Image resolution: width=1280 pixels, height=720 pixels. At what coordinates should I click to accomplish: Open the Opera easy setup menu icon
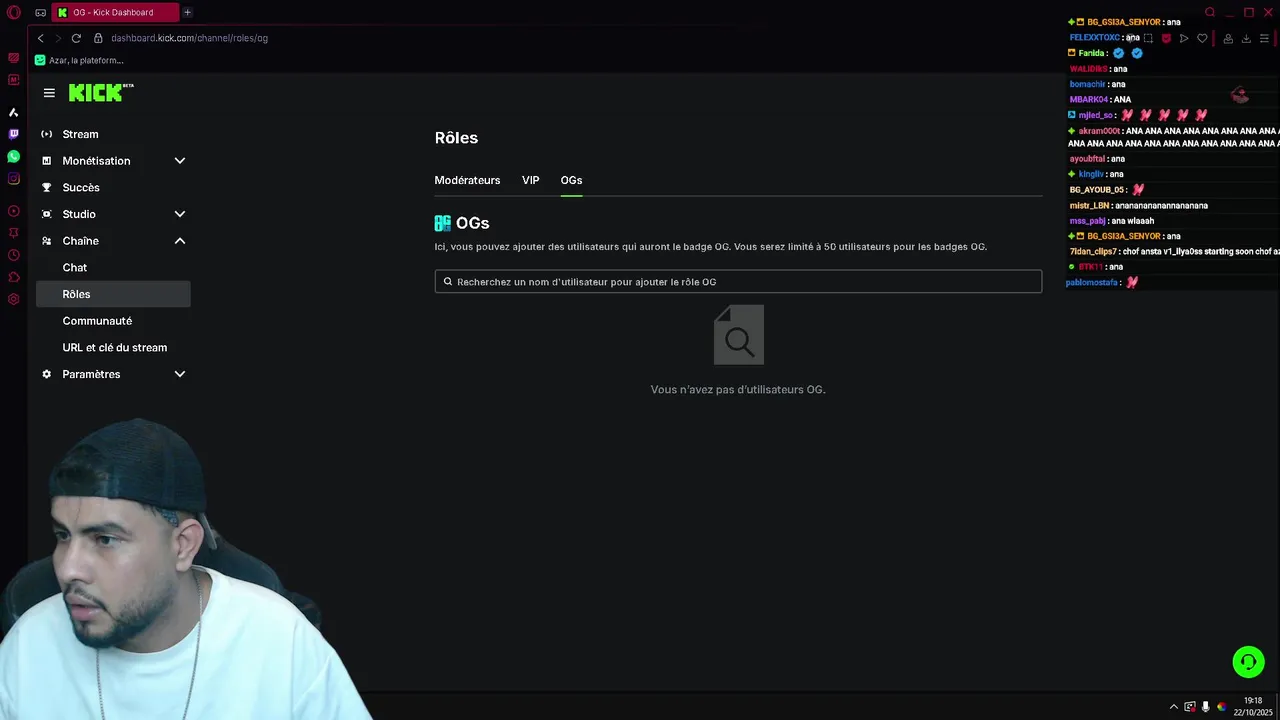point(1265,38)
